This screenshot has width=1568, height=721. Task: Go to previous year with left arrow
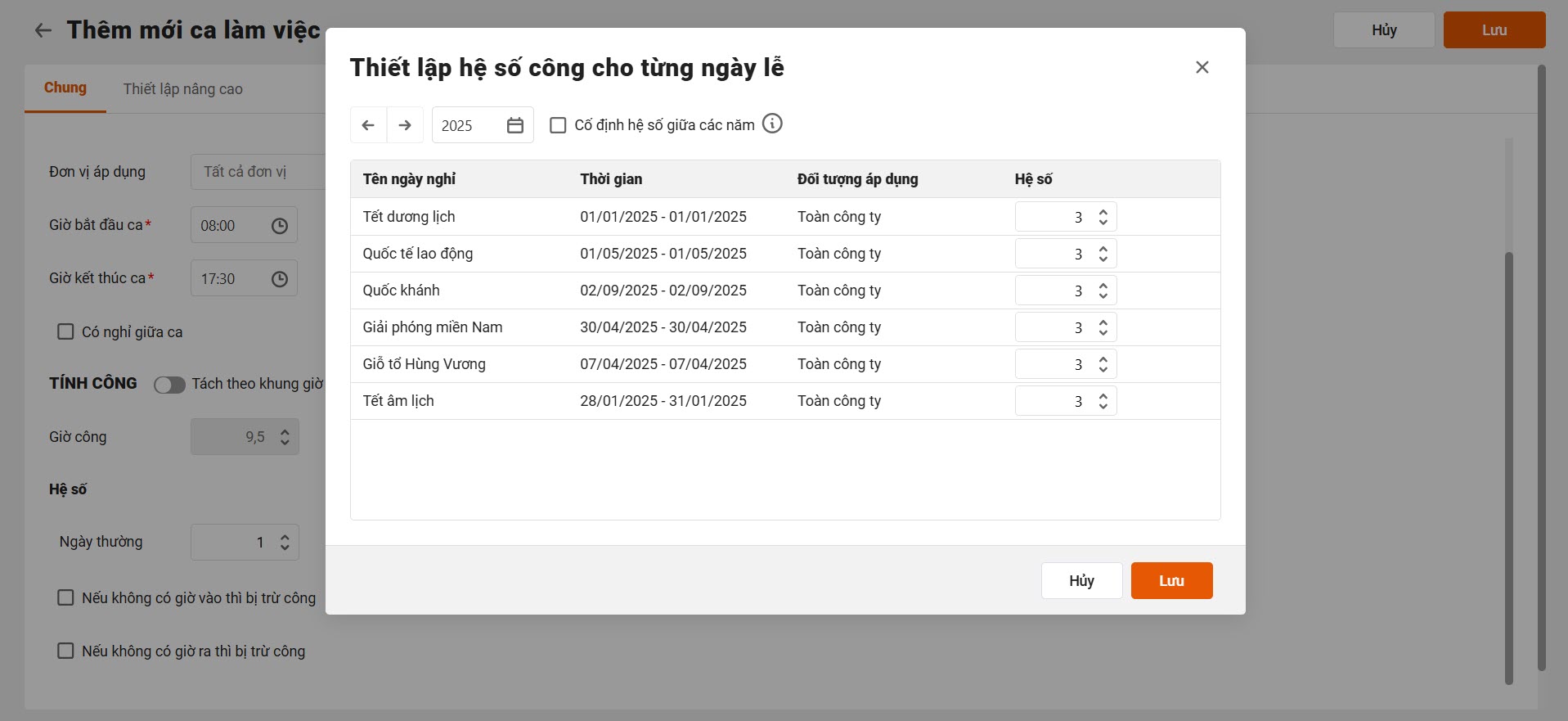click(368, 125)
